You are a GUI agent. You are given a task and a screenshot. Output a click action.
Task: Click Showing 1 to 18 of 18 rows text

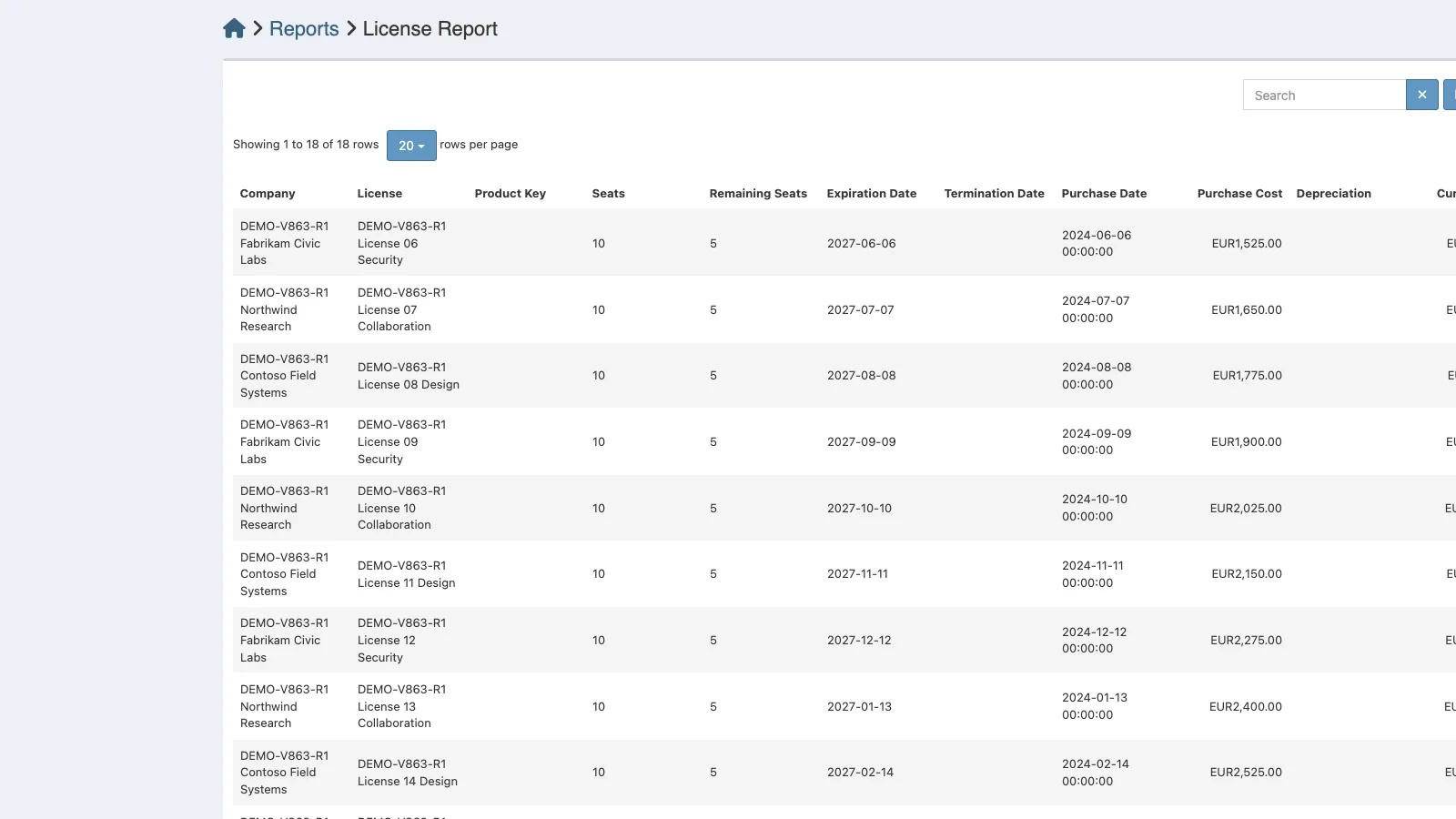306,145
